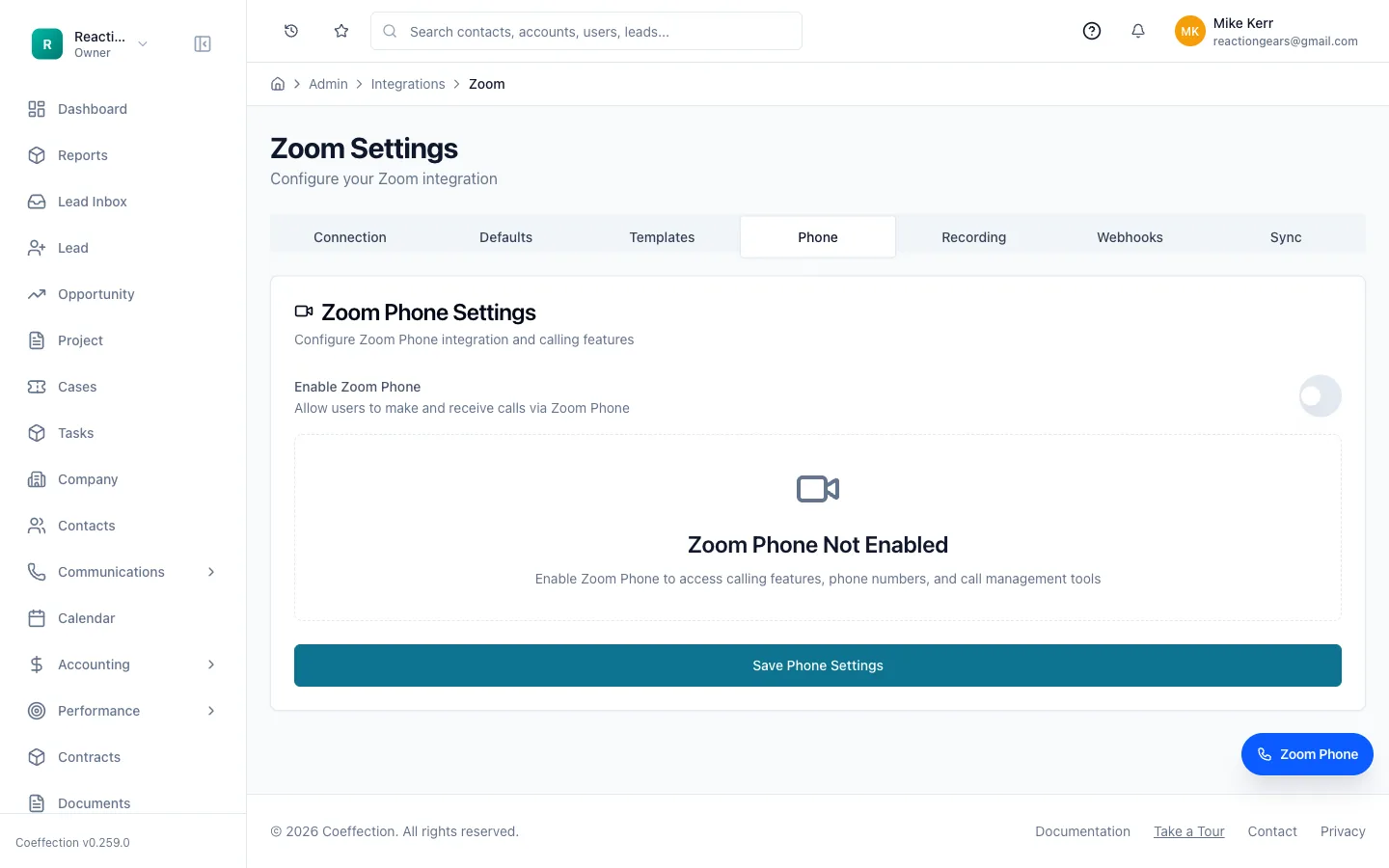Click the notifications bell icon

[1138, 31]
